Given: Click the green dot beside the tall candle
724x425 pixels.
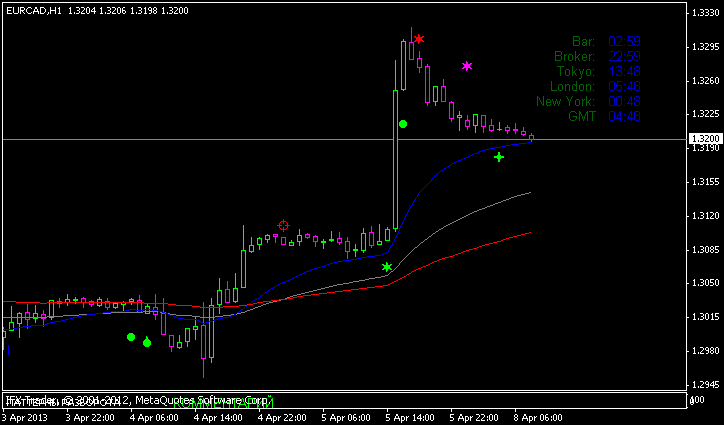Looking at the screenshot, I should pos(403,124).
